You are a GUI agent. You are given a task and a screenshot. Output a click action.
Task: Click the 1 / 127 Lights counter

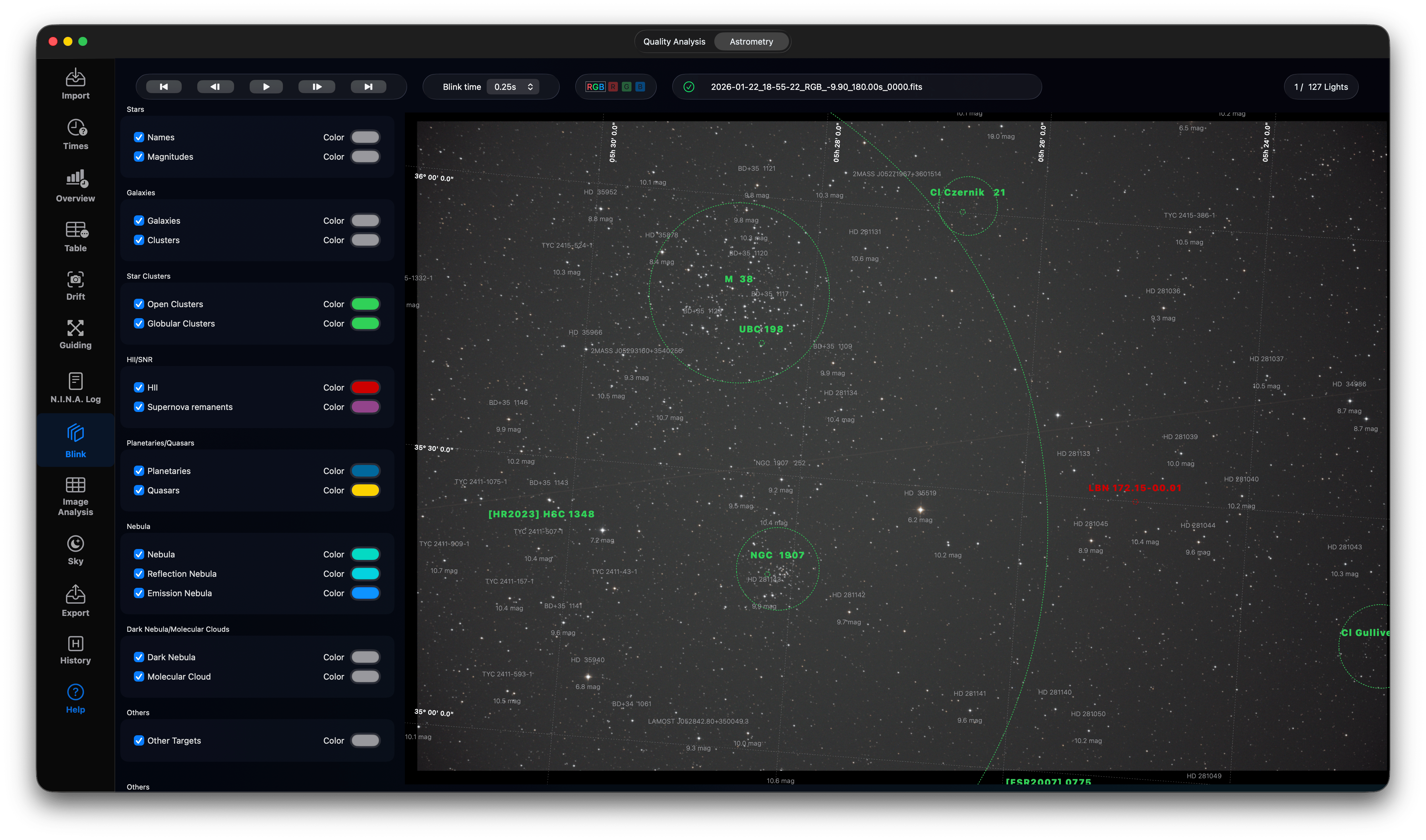coord(1321,87)
